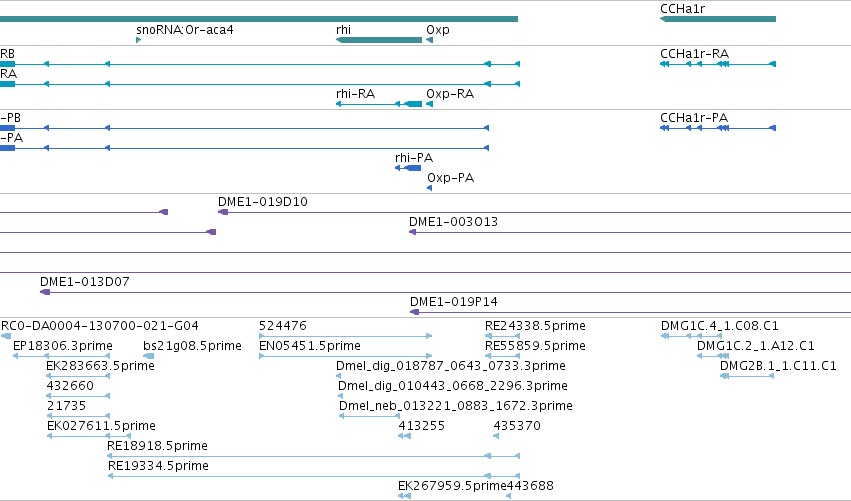Click the Oxp-PA protein label
Screen dimensions: 851x501
450,178
